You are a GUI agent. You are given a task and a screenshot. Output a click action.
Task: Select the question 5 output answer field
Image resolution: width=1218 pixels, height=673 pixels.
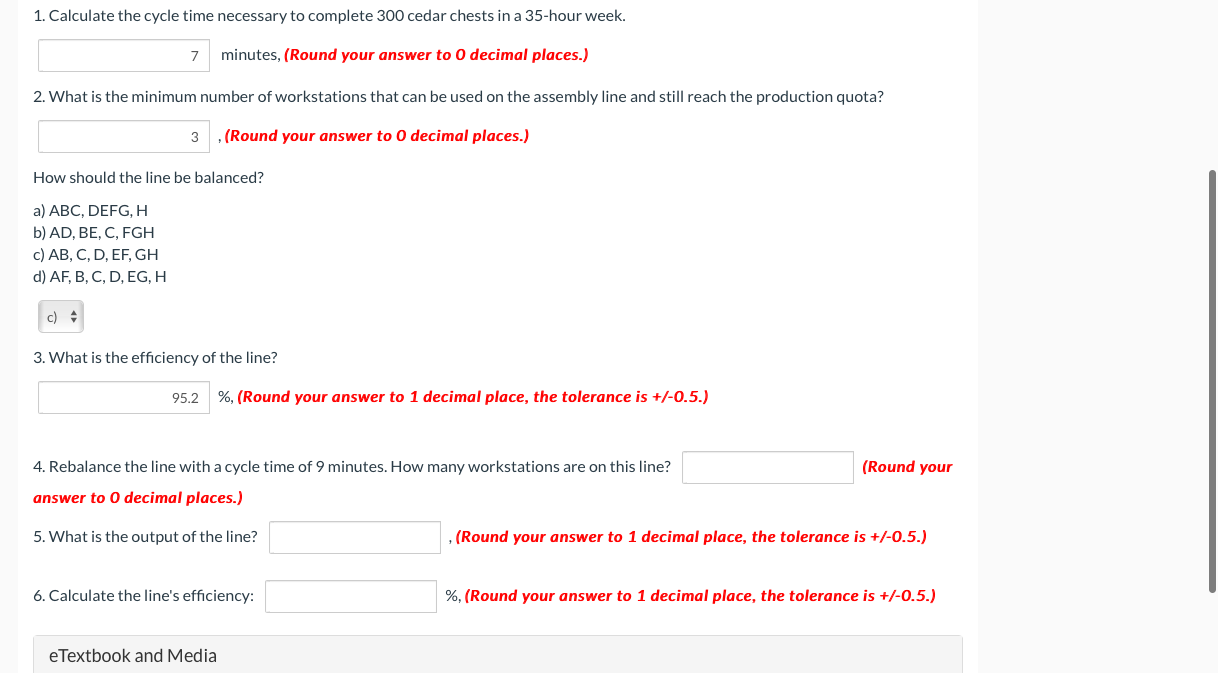[354, 537]
